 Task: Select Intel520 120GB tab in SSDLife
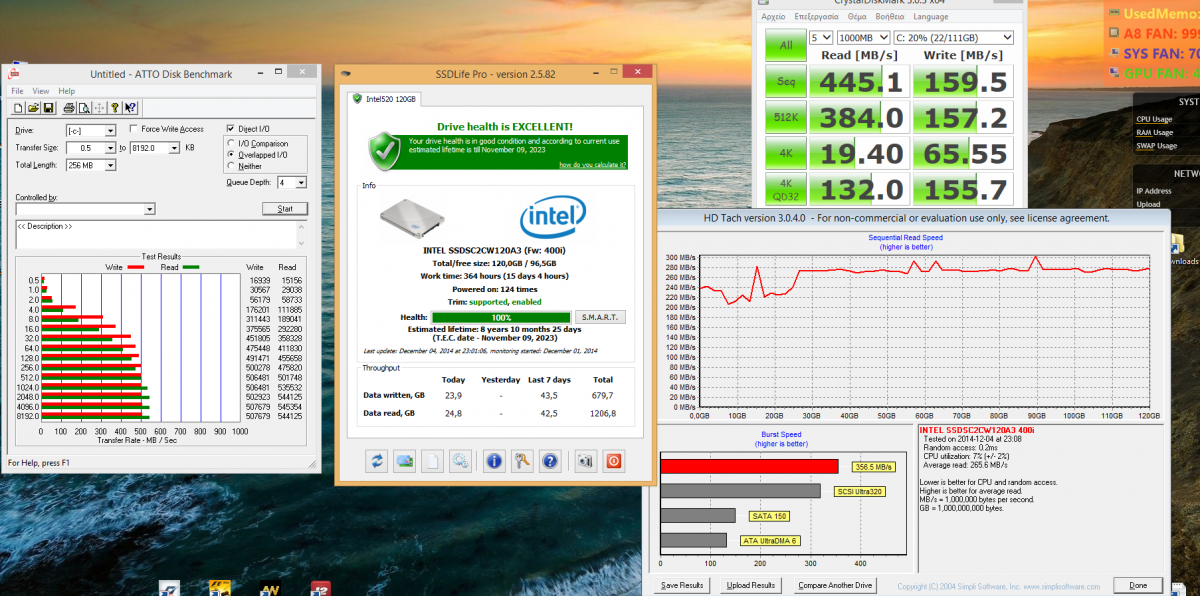pos(385,99)
